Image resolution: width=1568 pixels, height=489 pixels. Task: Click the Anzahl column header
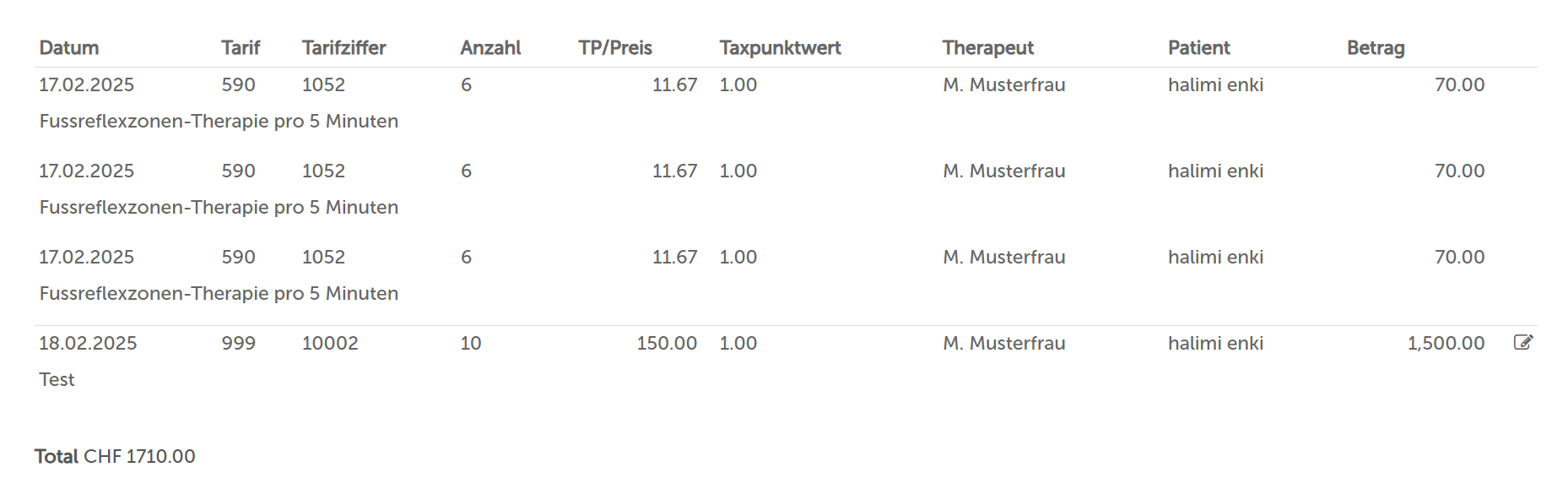(x=490, y=48)
